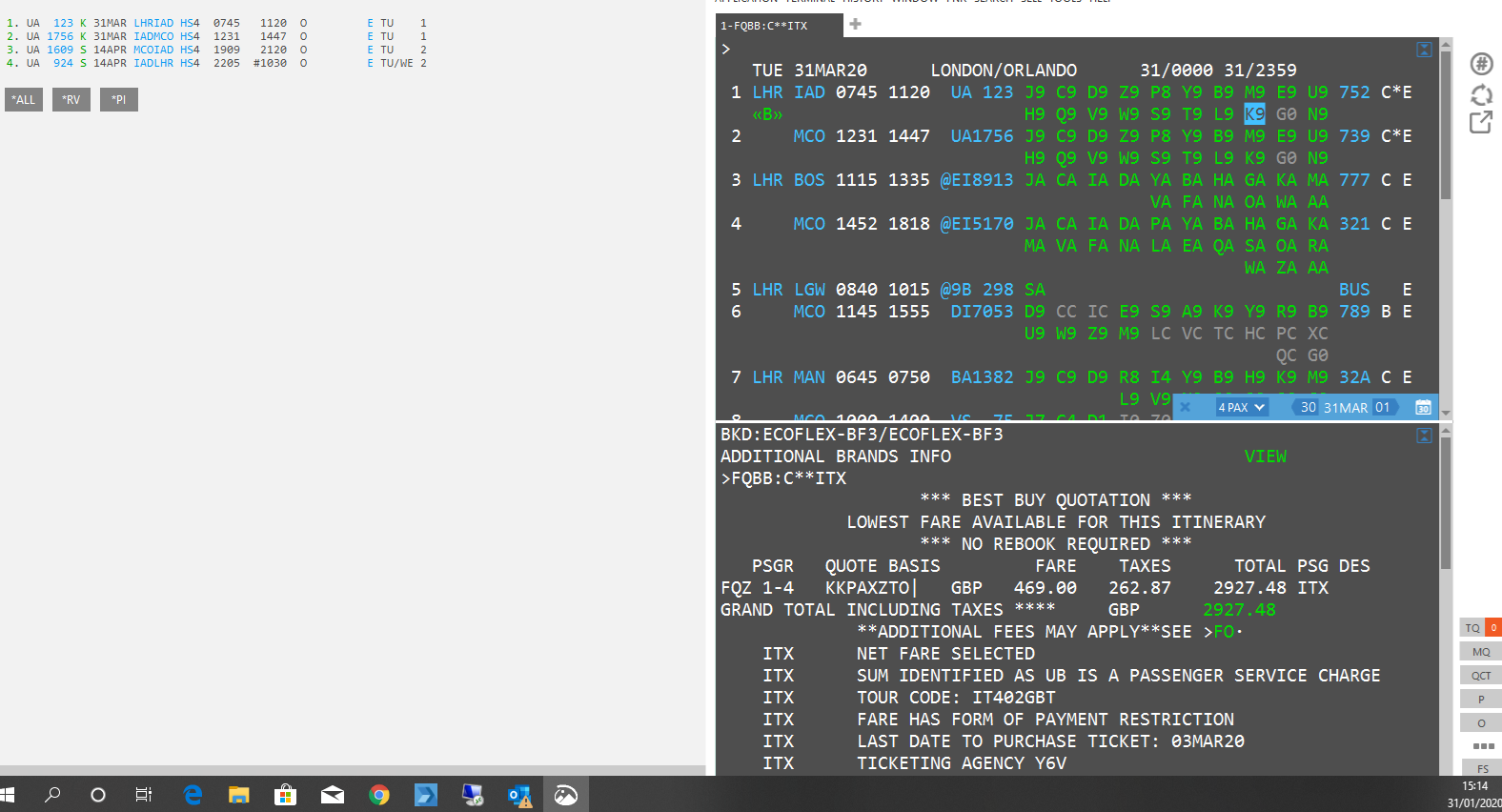Click the @9B 298 bus service
This screenshot has height=812, width=1502.
[977, 290]
